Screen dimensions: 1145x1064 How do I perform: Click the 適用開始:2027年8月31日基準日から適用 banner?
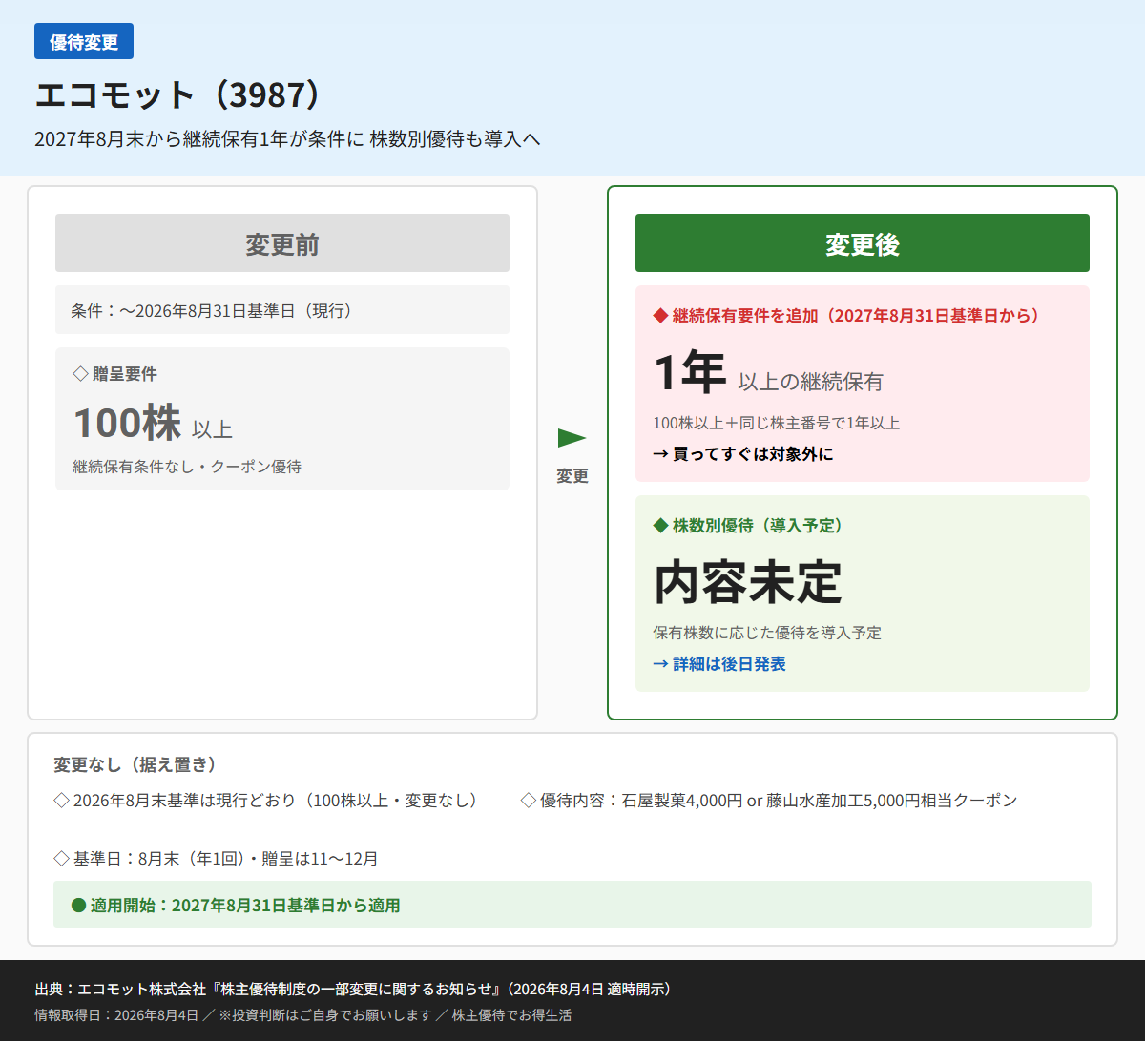click(572, 905)
